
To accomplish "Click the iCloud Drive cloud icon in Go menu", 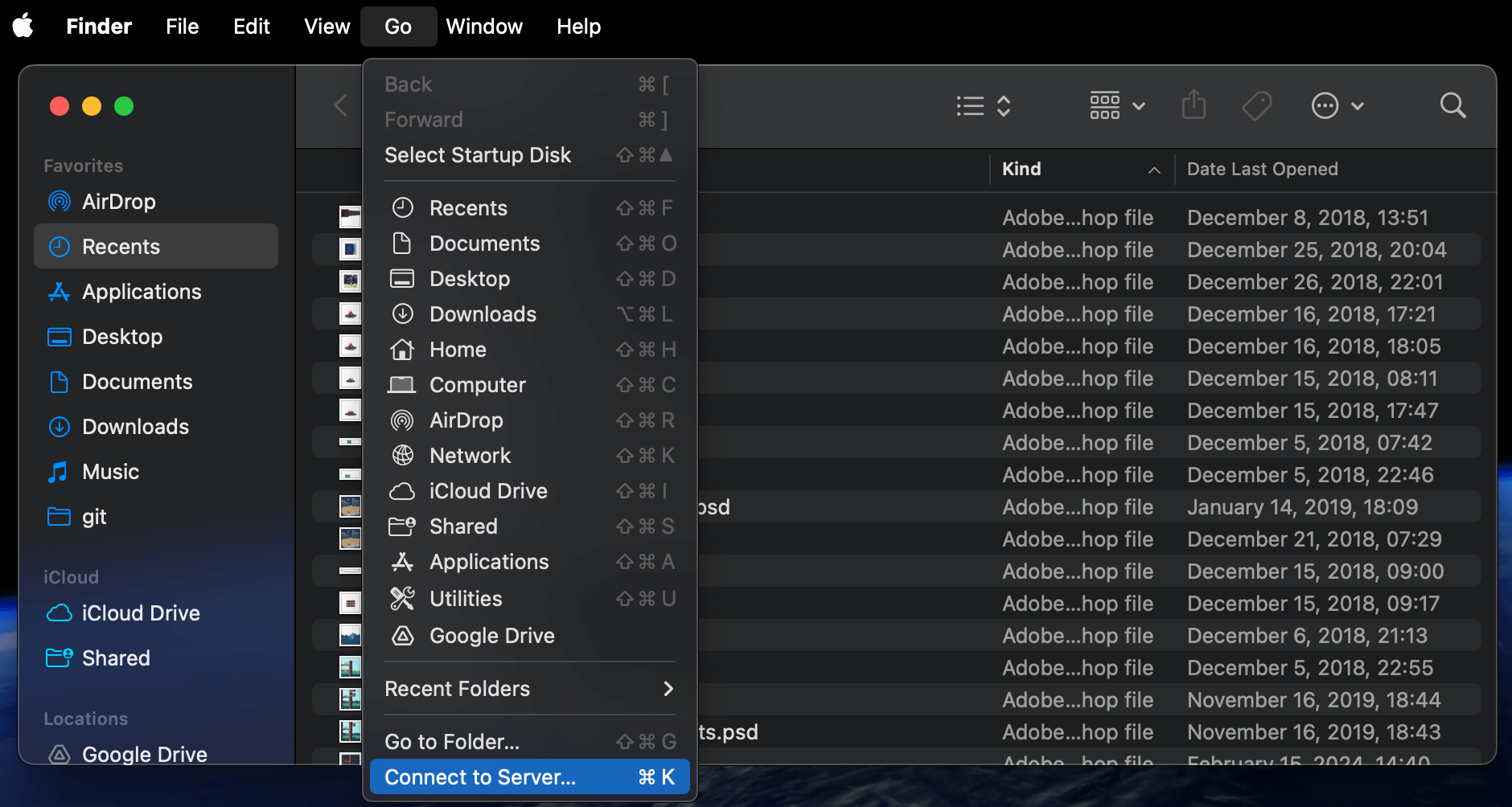I will 402,490.
